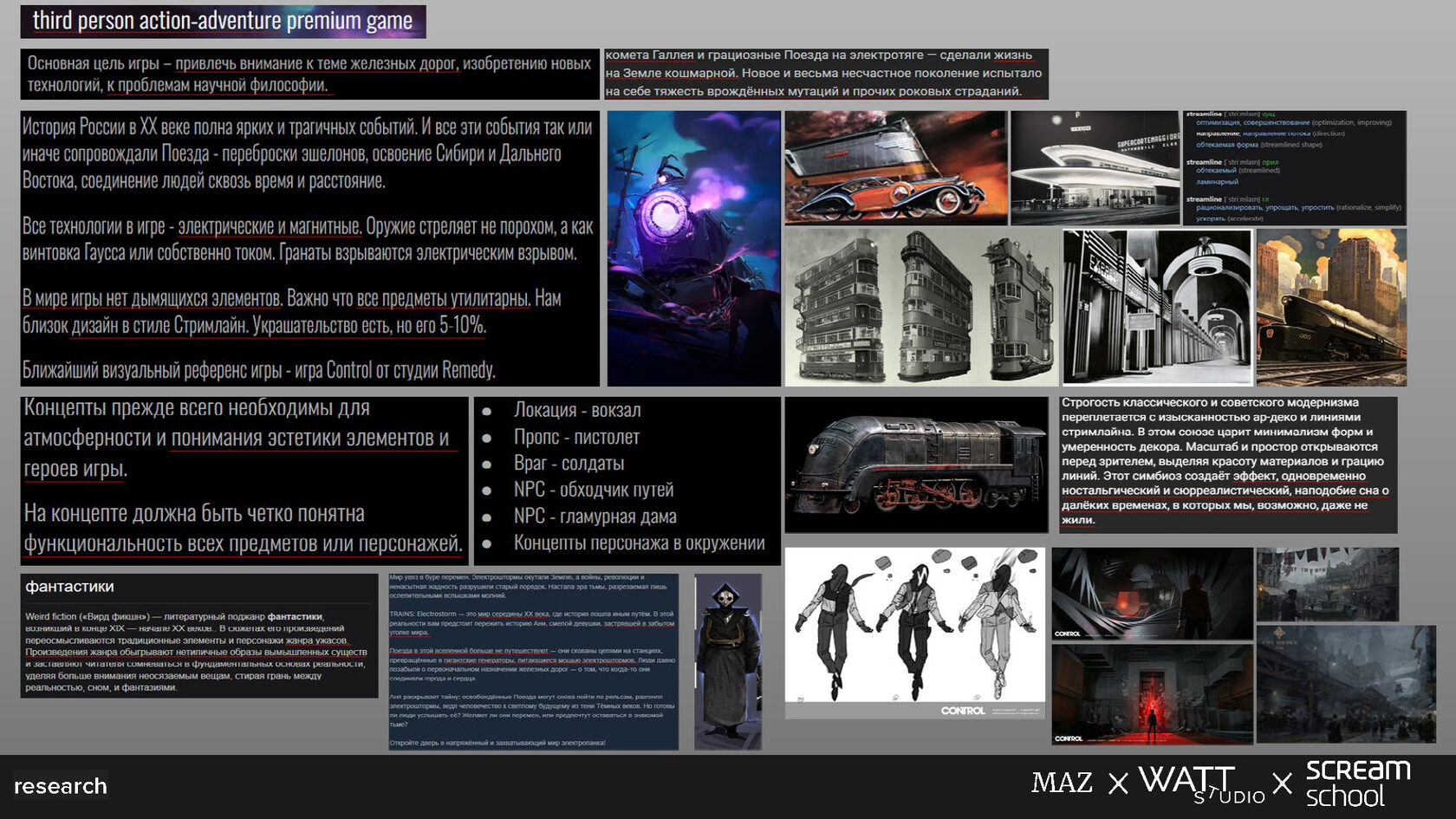Open the foggy city street concept art
The height and width of the screenshot is (819, 1456).
click(1328, 584)
